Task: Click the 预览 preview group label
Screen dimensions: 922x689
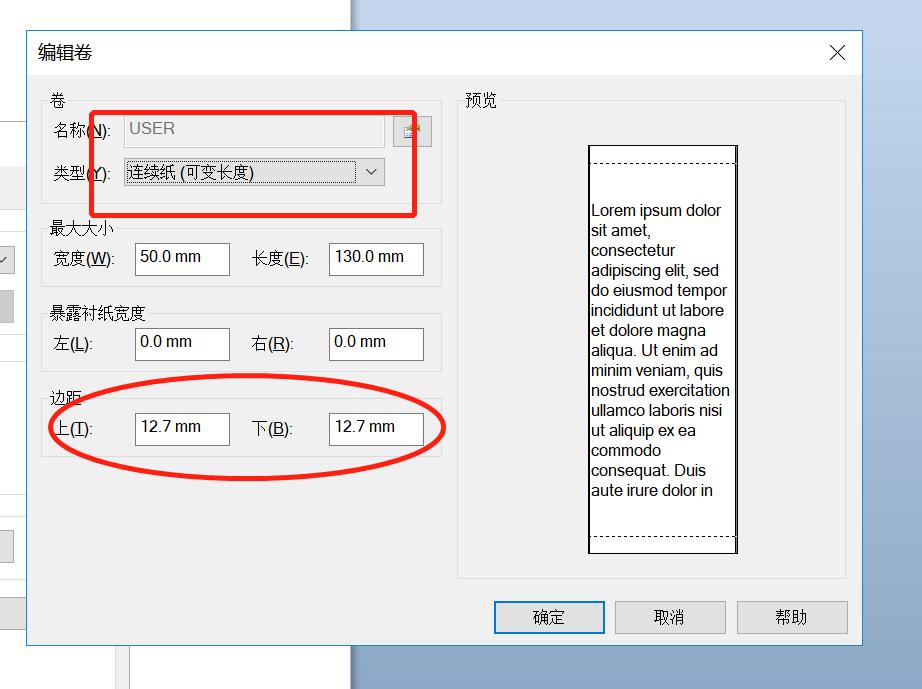Action: pos(481,101)
